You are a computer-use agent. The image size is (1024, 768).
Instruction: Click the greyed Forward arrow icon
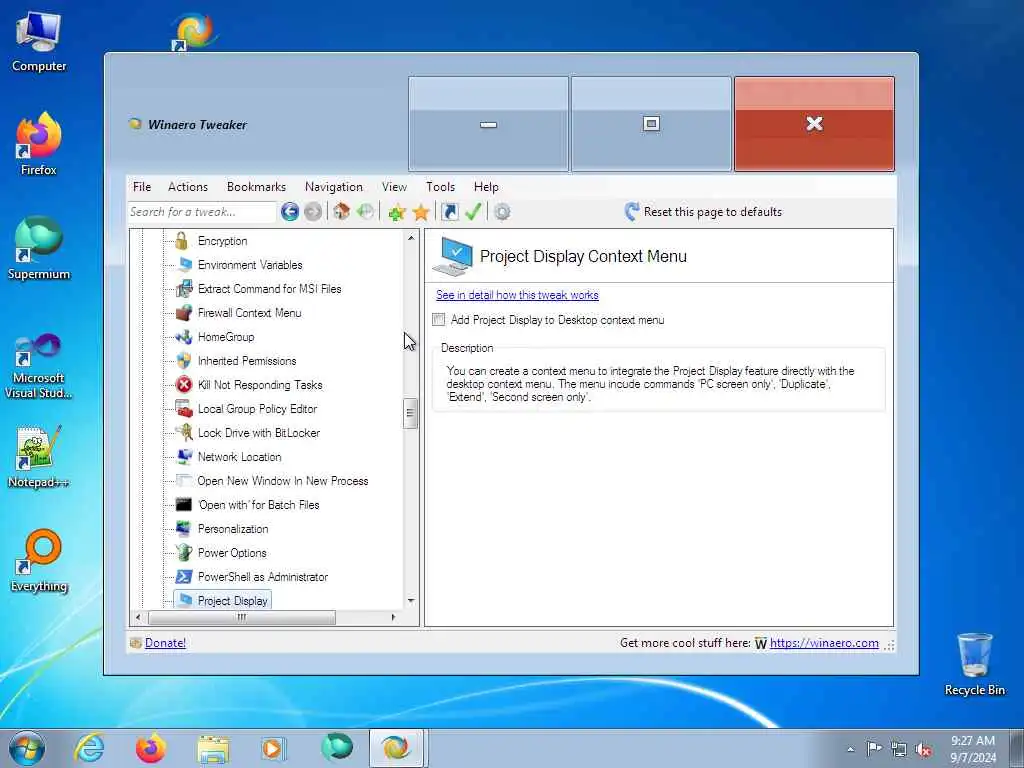click(x=313, y=212)
